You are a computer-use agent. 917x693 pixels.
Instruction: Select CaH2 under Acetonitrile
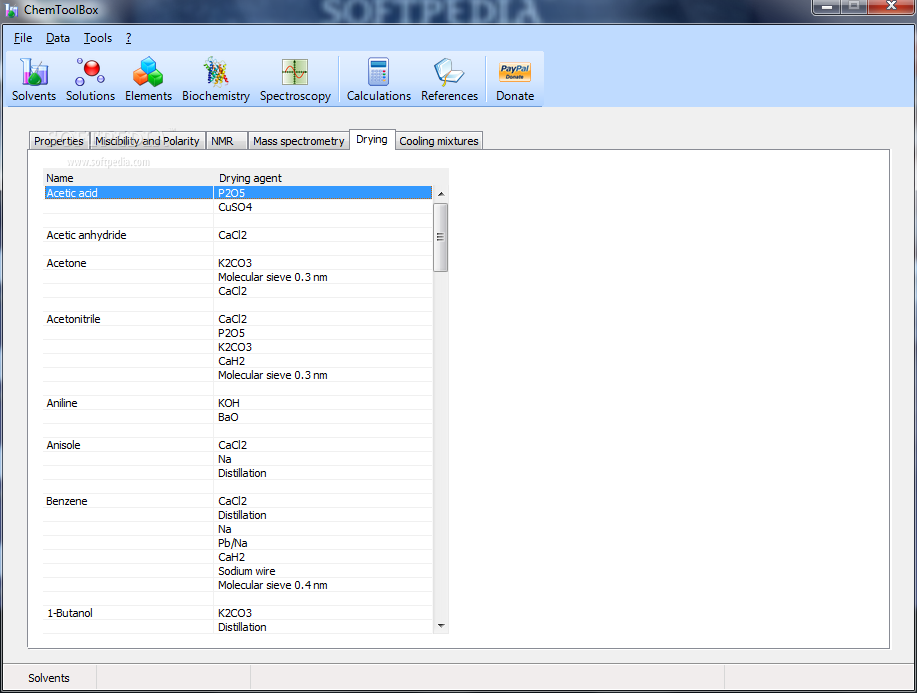232,361
